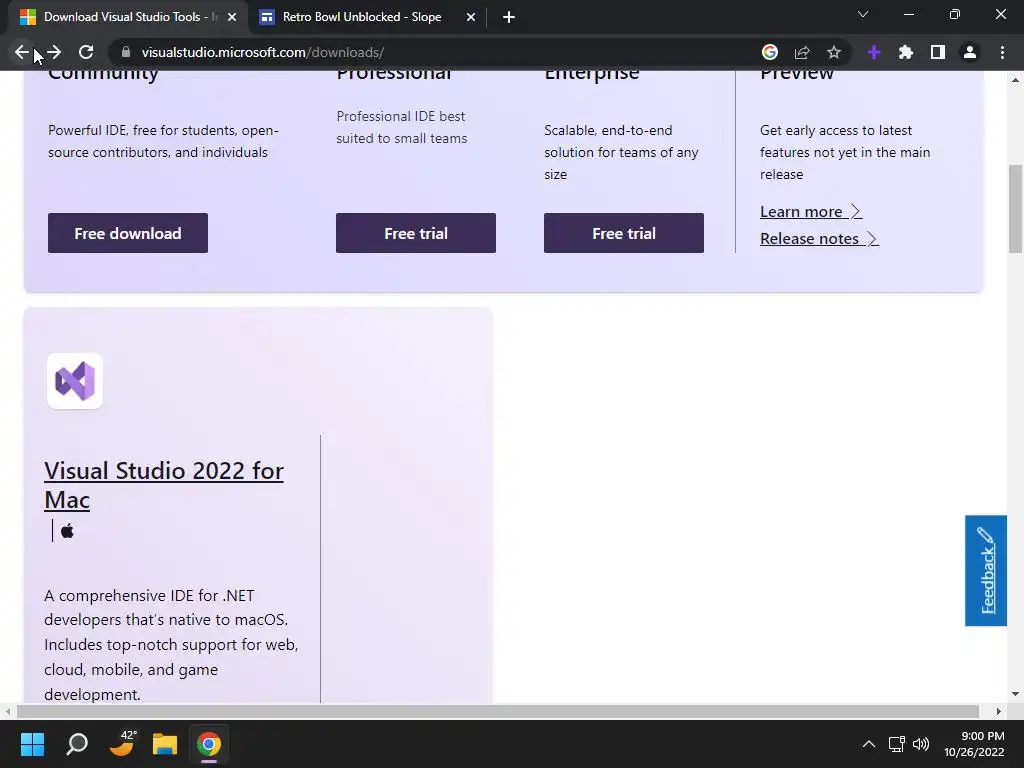This screenshot has height=768, width=1024.
Task: Open the purple plus extension
Action: coord(874,52)
